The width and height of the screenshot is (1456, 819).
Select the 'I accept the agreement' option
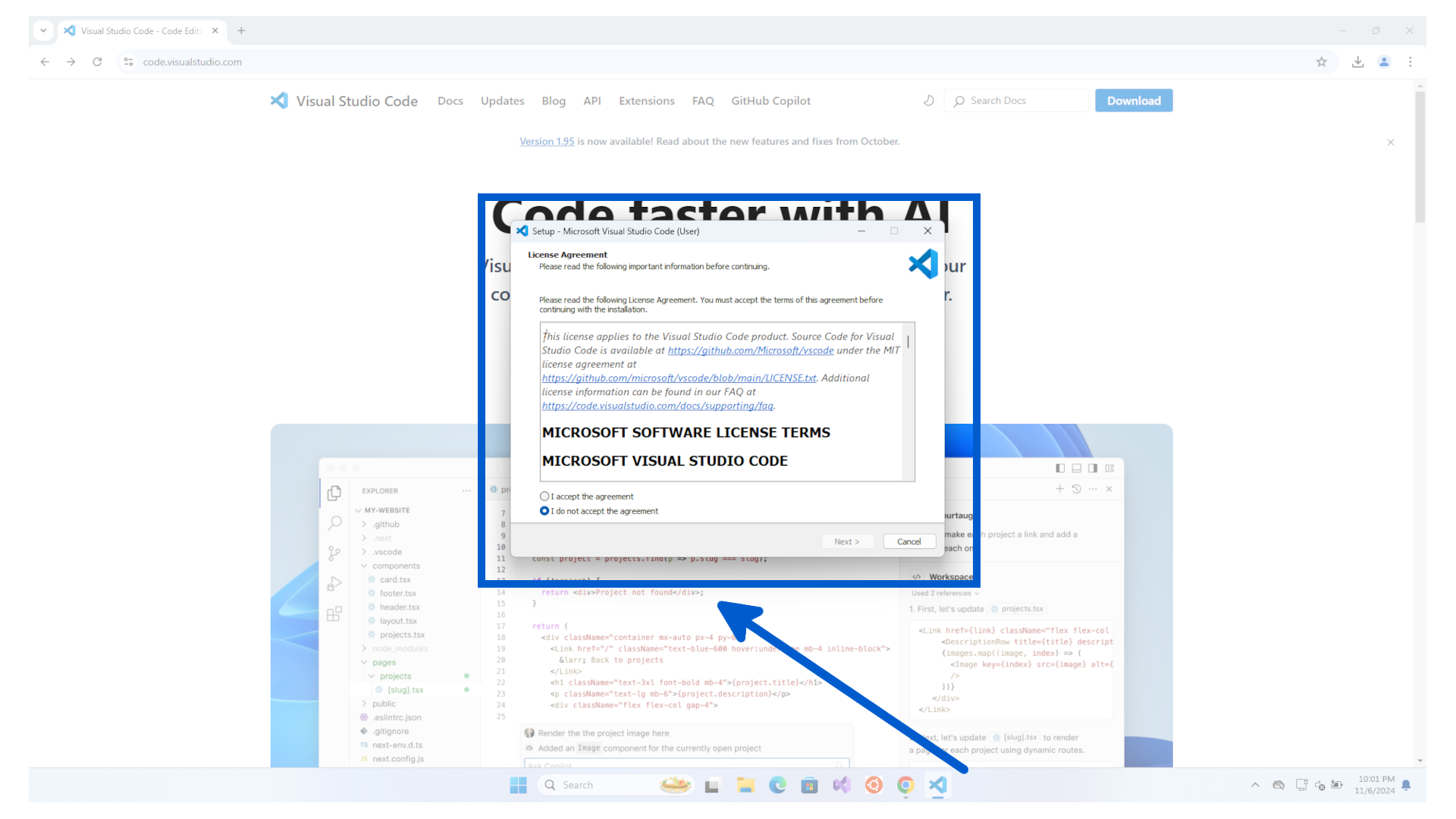[544, 496]
